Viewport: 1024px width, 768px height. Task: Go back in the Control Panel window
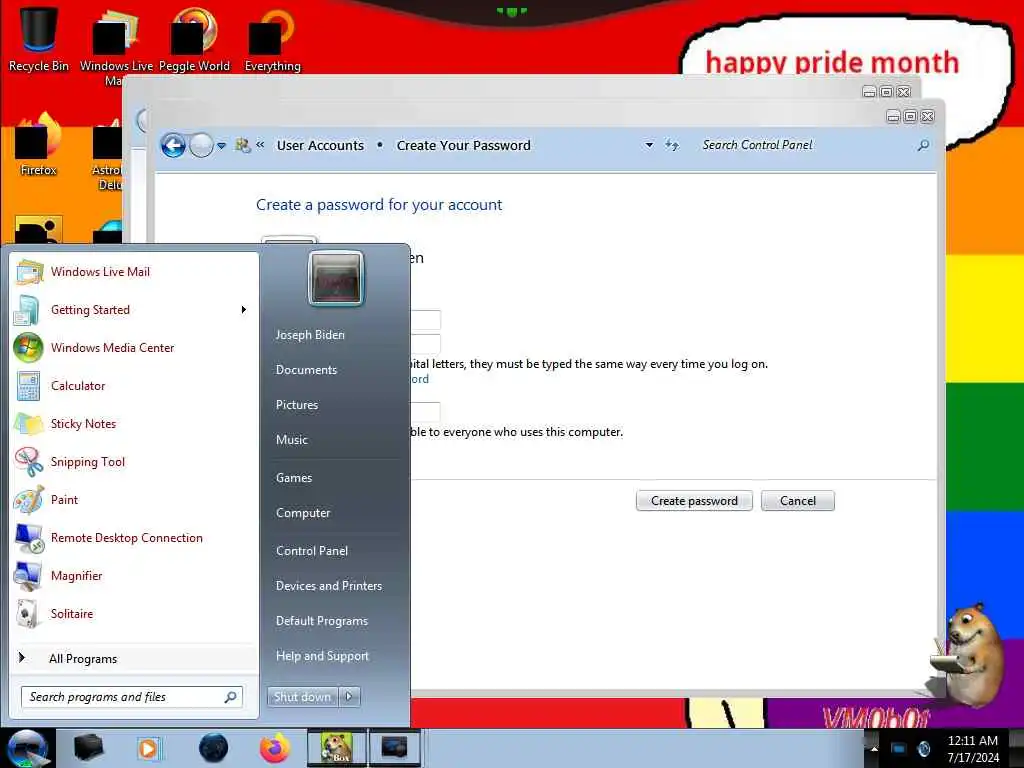[173, 145]
